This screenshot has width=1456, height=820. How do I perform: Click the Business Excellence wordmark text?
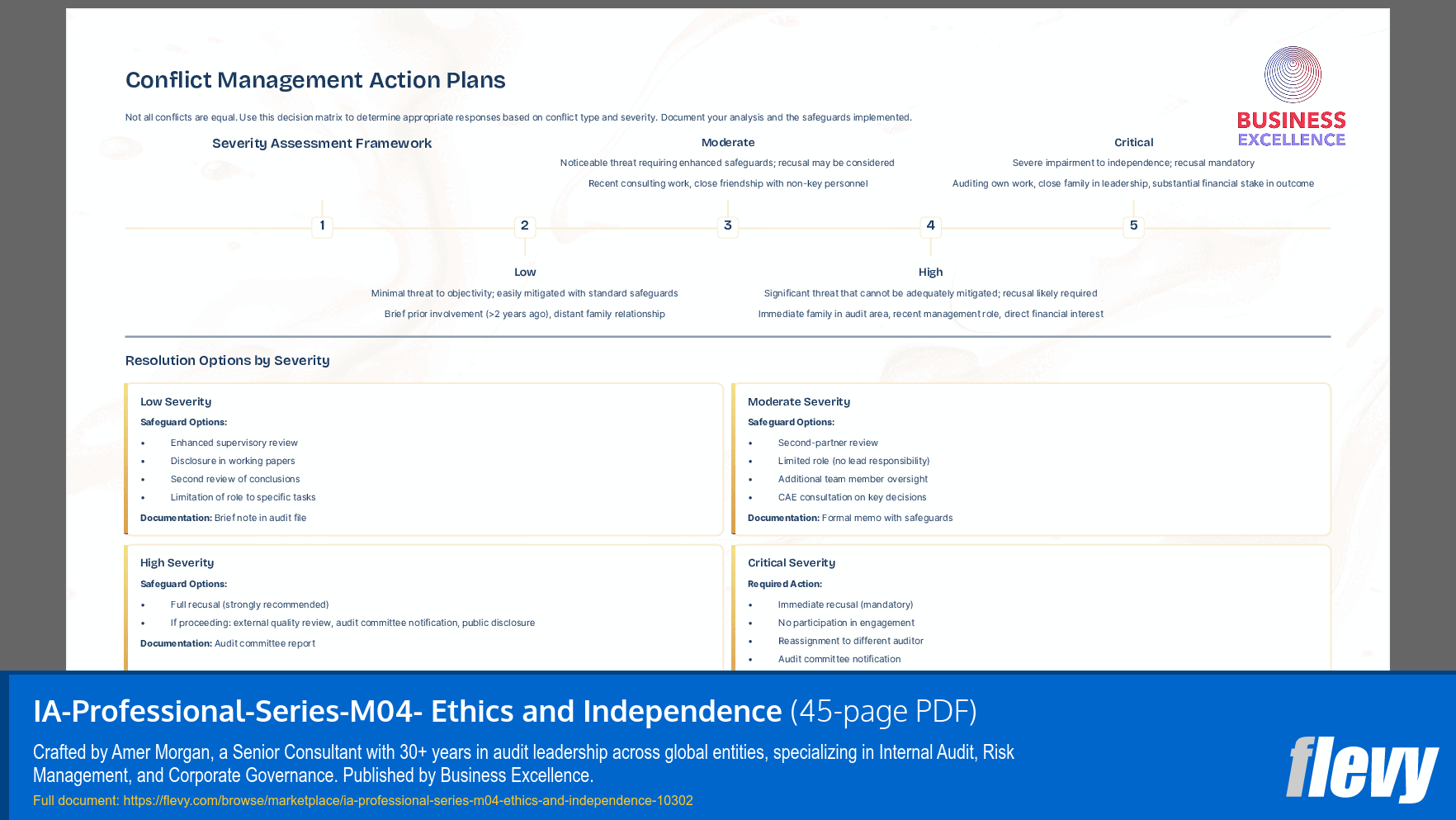coord(1290,129)
